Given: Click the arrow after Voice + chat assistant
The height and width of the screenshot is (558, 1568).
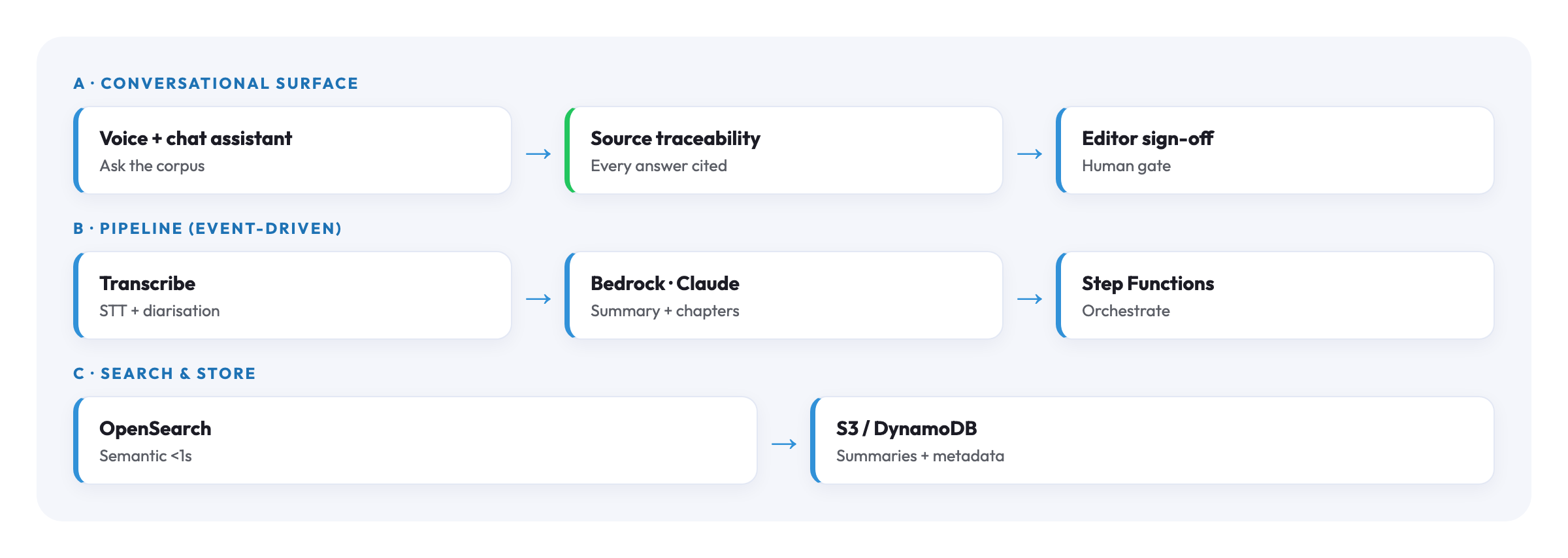Looking at the screenshot, I should pos(538,154).
